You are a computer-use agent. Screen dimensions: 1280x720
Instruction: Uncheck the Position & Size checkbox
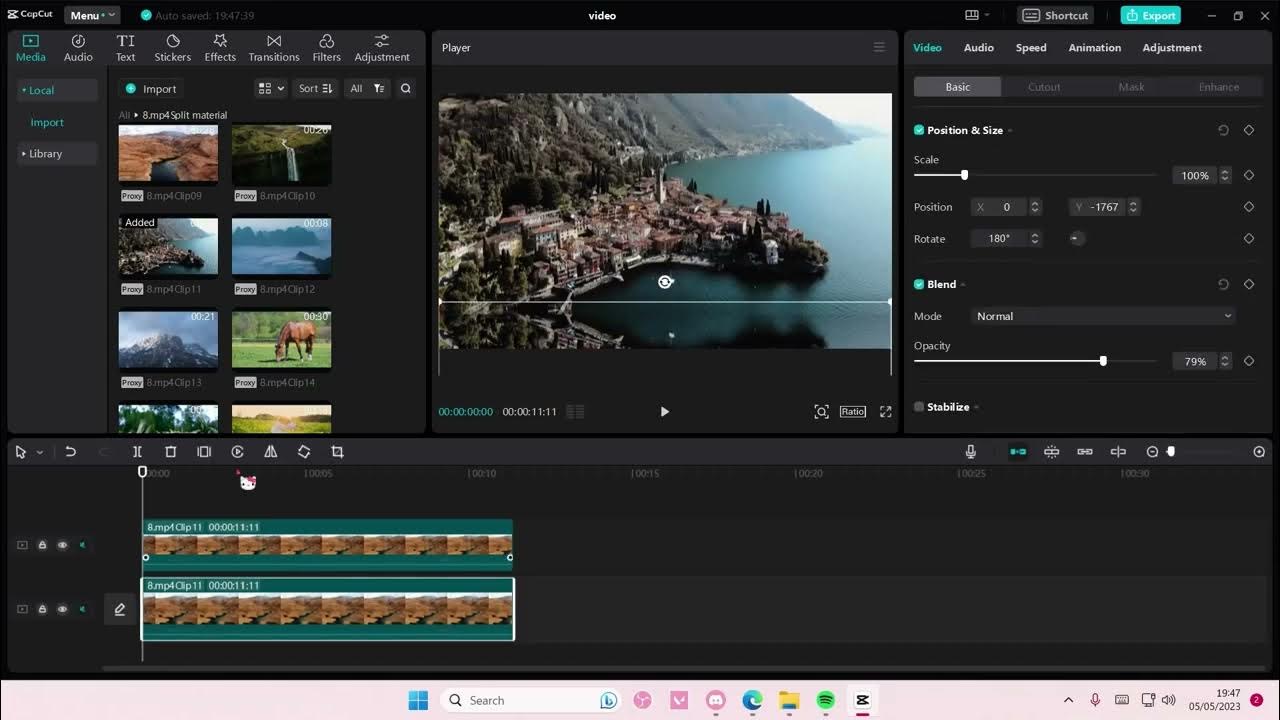click(x=919, y=130)
